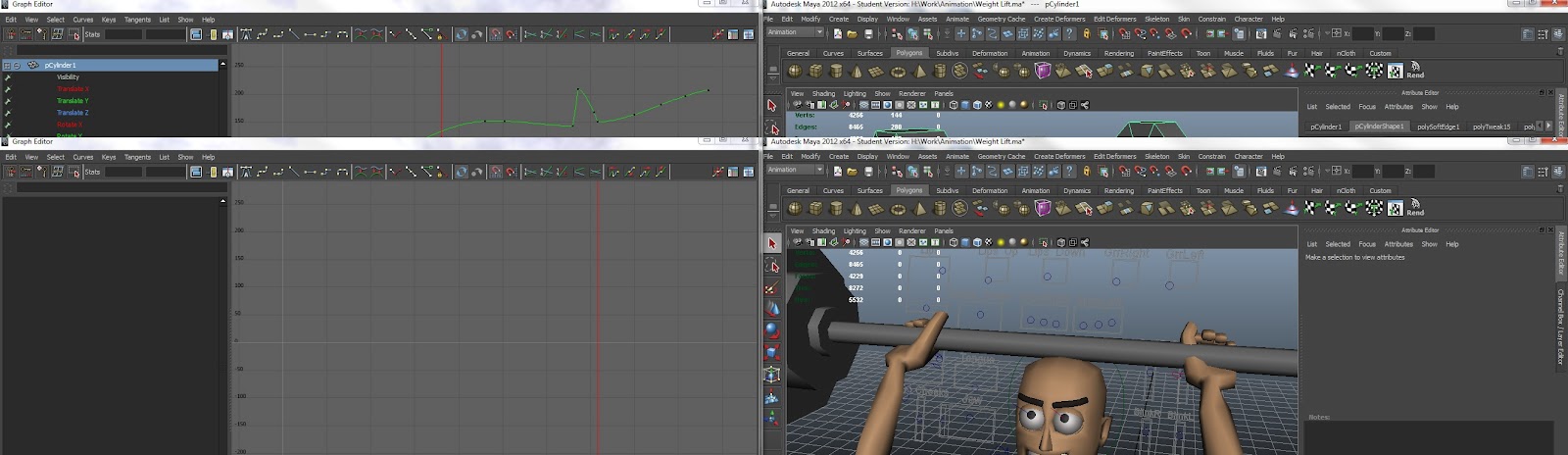
Task: Select the arrow Select tool in bottom toolbox
Action: [x=772, y=243]
